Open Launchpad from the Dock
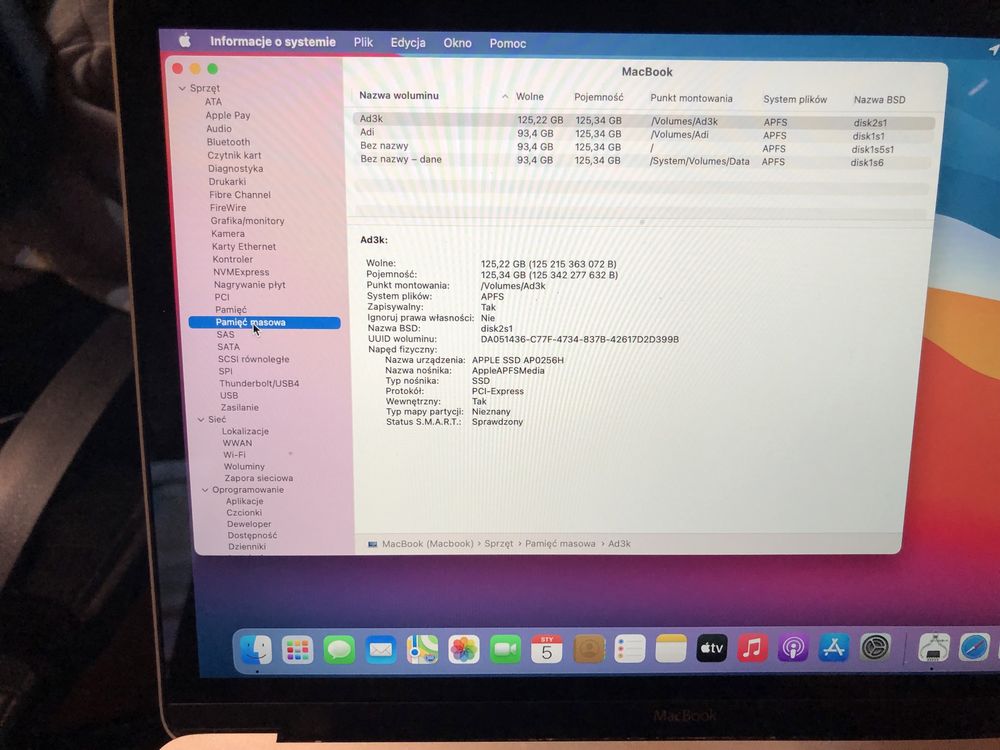 (298, 650)
